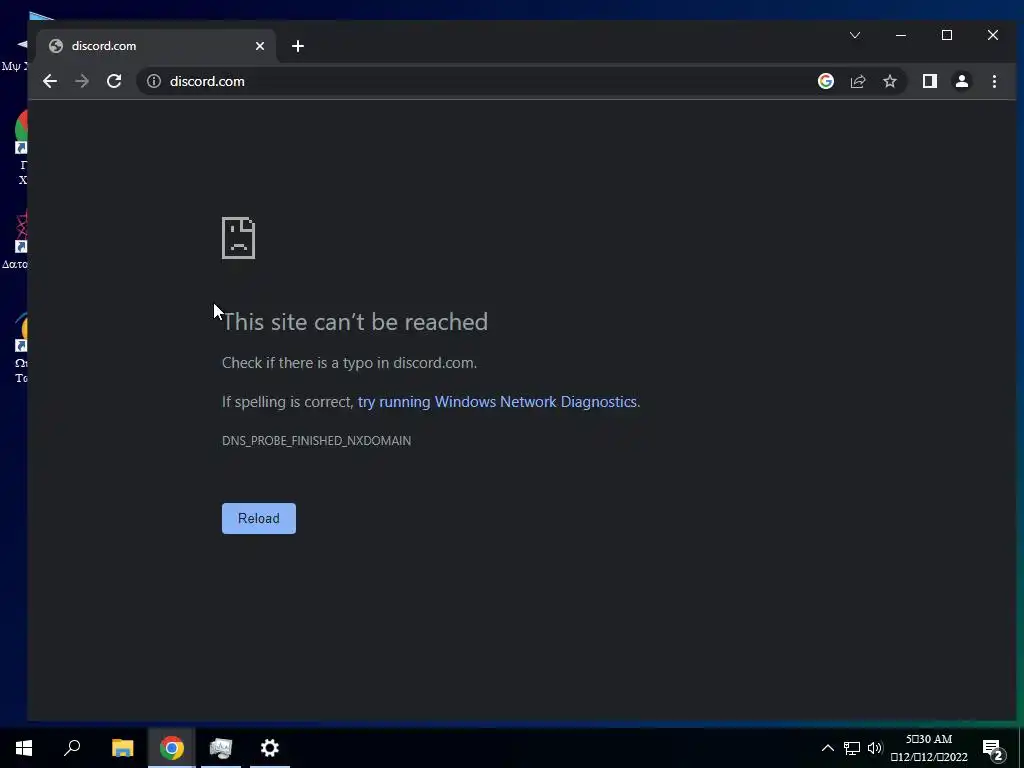Open the notification center
Image resolution: width=1024 pixels, height=768 pixels.
pos(993,749)
